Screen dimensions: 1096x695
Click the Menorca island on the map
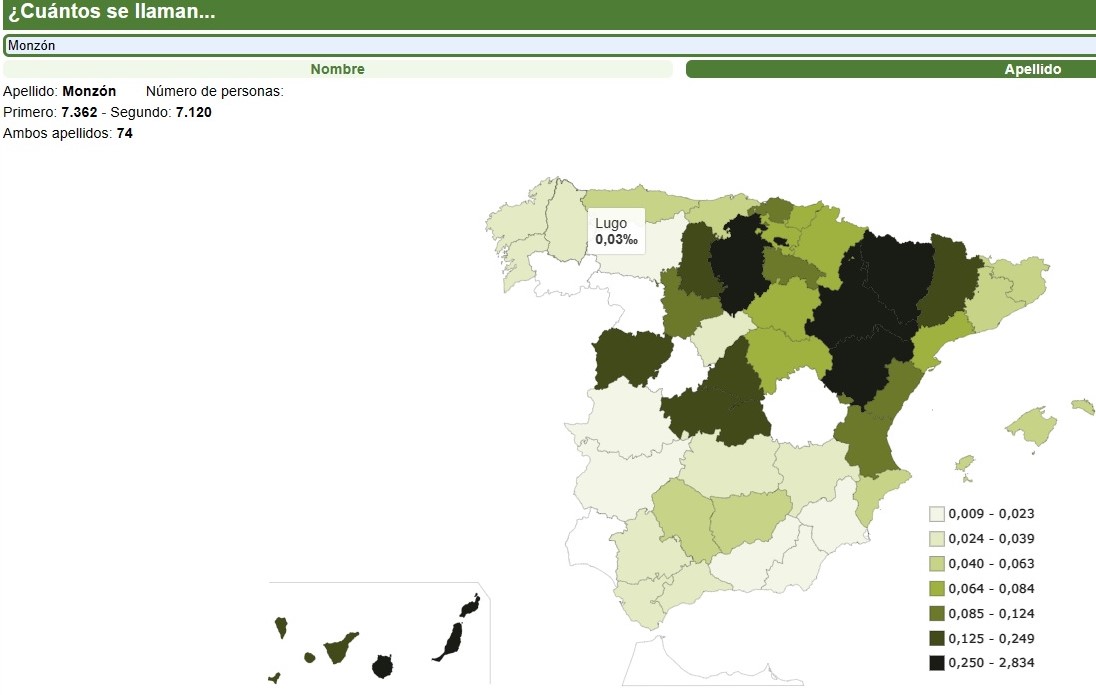click(1083, 406)
